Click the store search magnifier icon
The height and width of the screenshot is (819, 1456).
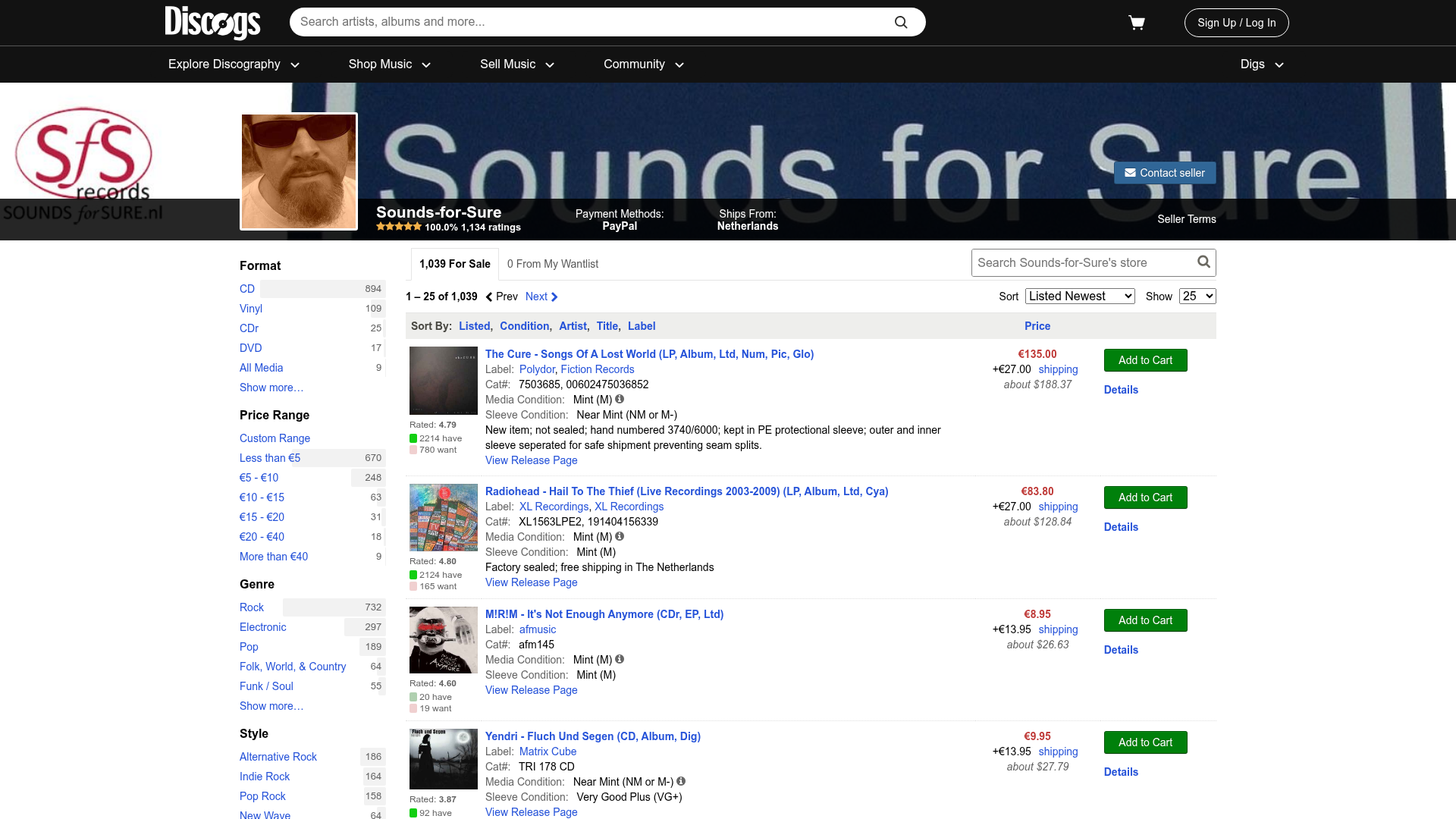coord(1203,262)
